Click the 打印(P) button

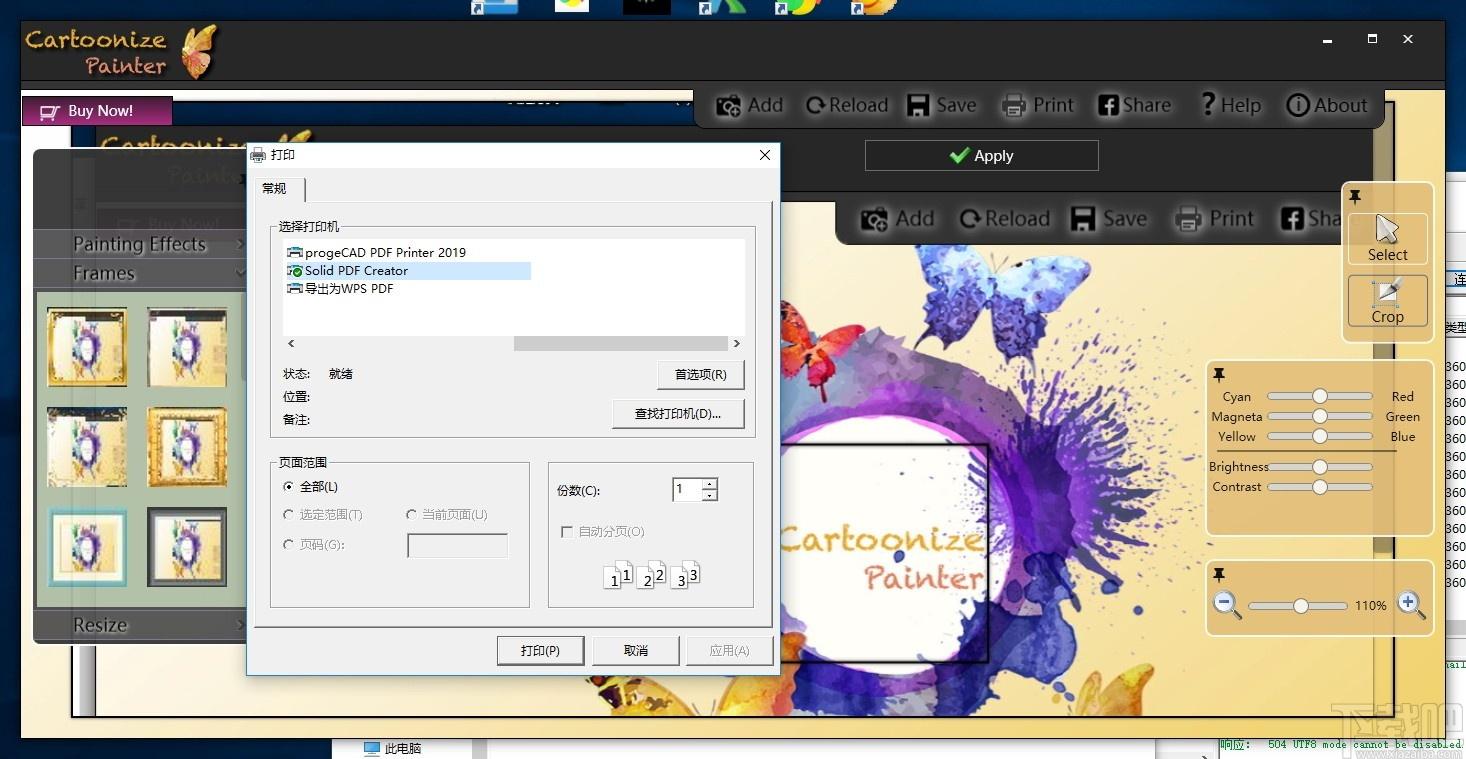[x=539, y=651]
